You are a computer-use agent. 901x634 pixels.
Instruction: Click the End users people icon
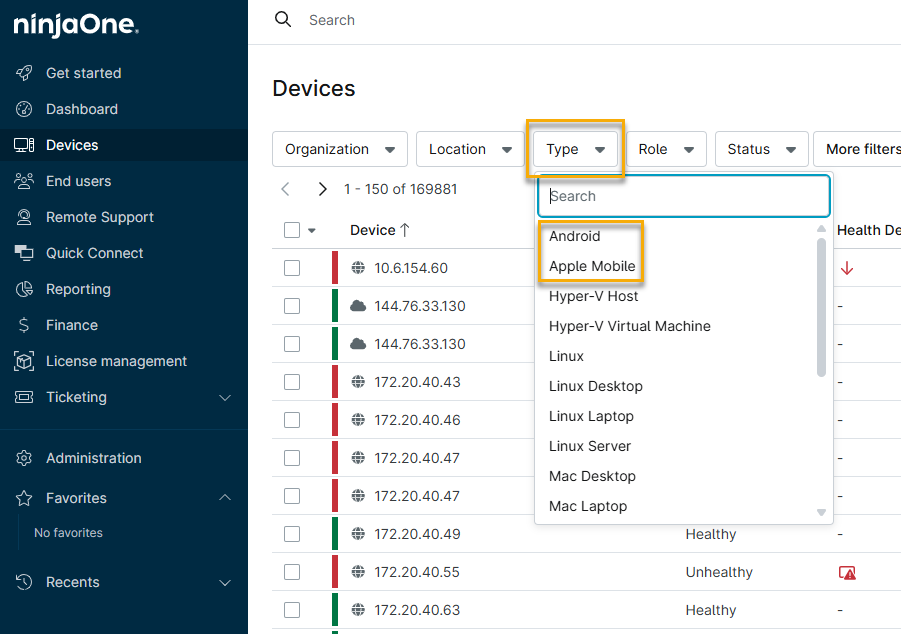(x=25, y=181)
